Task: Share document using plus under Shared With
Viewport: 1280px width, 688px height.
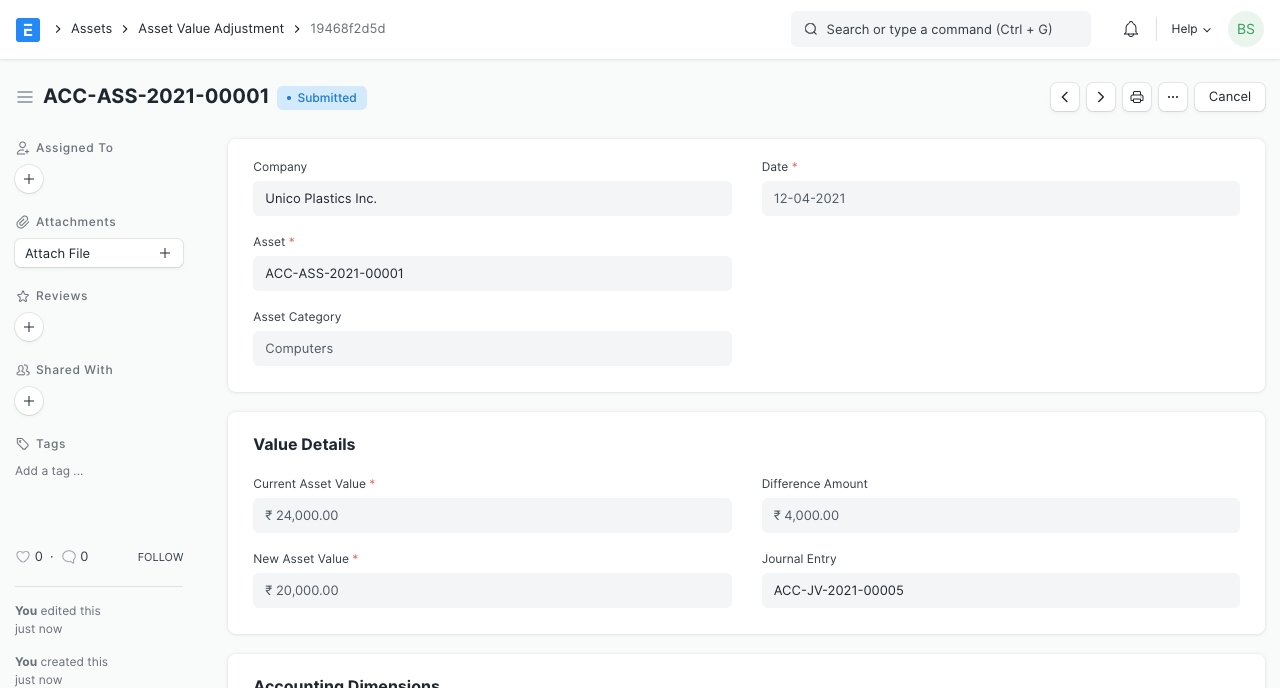Action: pyautogui.click(x=29, y=401)
